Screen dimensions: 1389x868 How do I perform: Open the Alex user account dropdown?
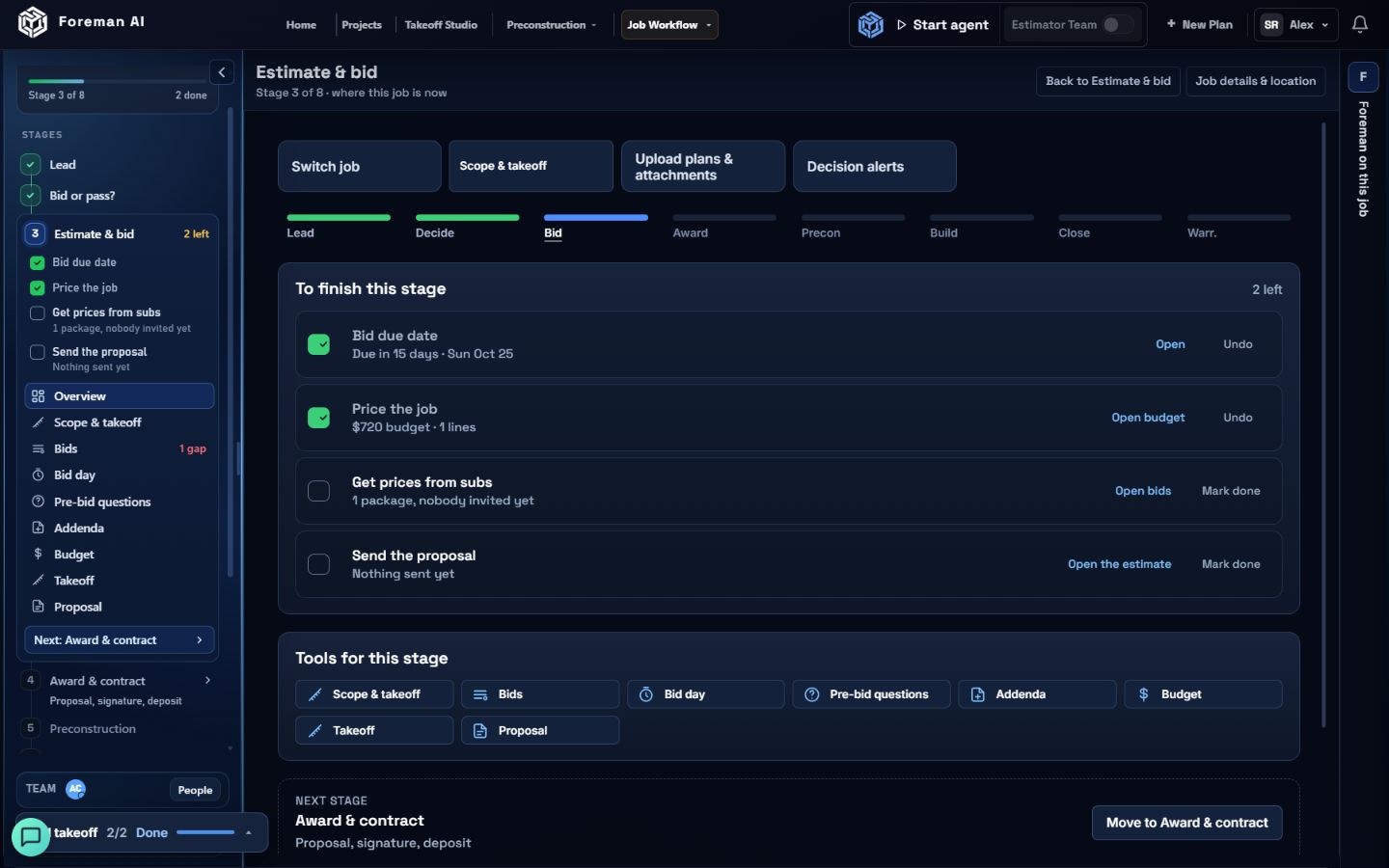pos(1295,25)
